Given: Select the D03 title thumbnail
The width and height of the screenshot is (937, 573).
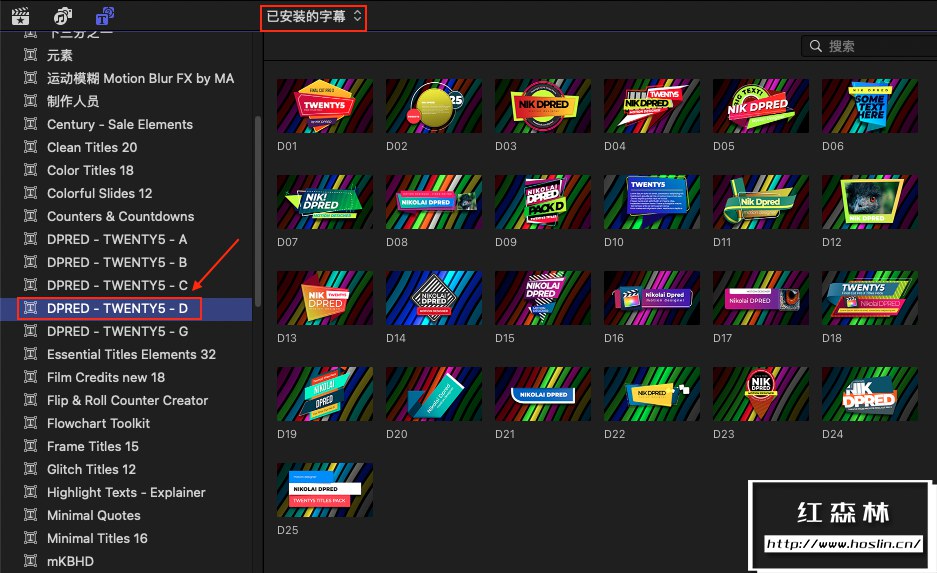Looking at the screenshot, I should [543, 106].
